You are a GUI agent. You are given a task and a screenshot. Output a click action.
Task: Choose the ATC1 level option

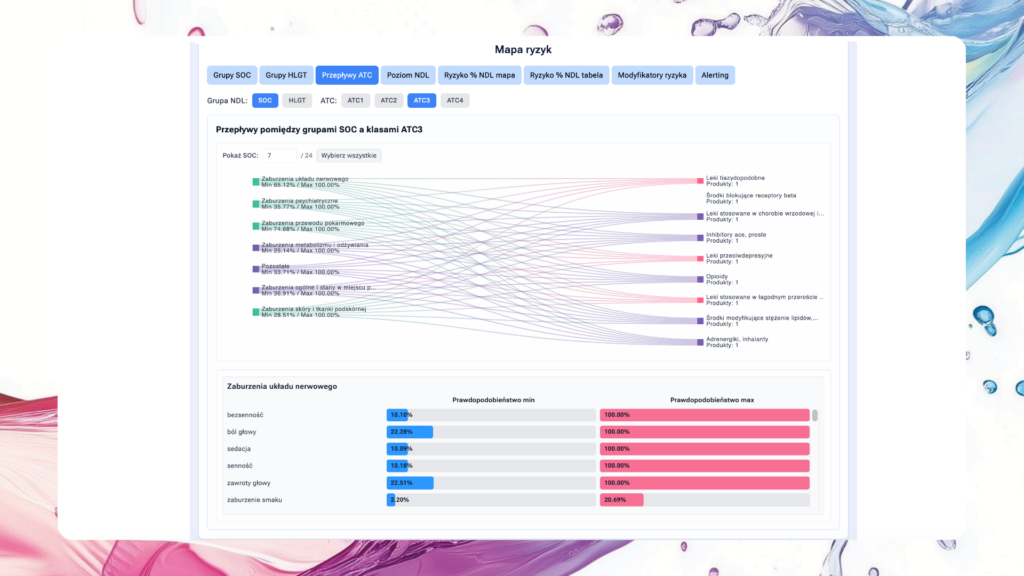pos(356,101)
